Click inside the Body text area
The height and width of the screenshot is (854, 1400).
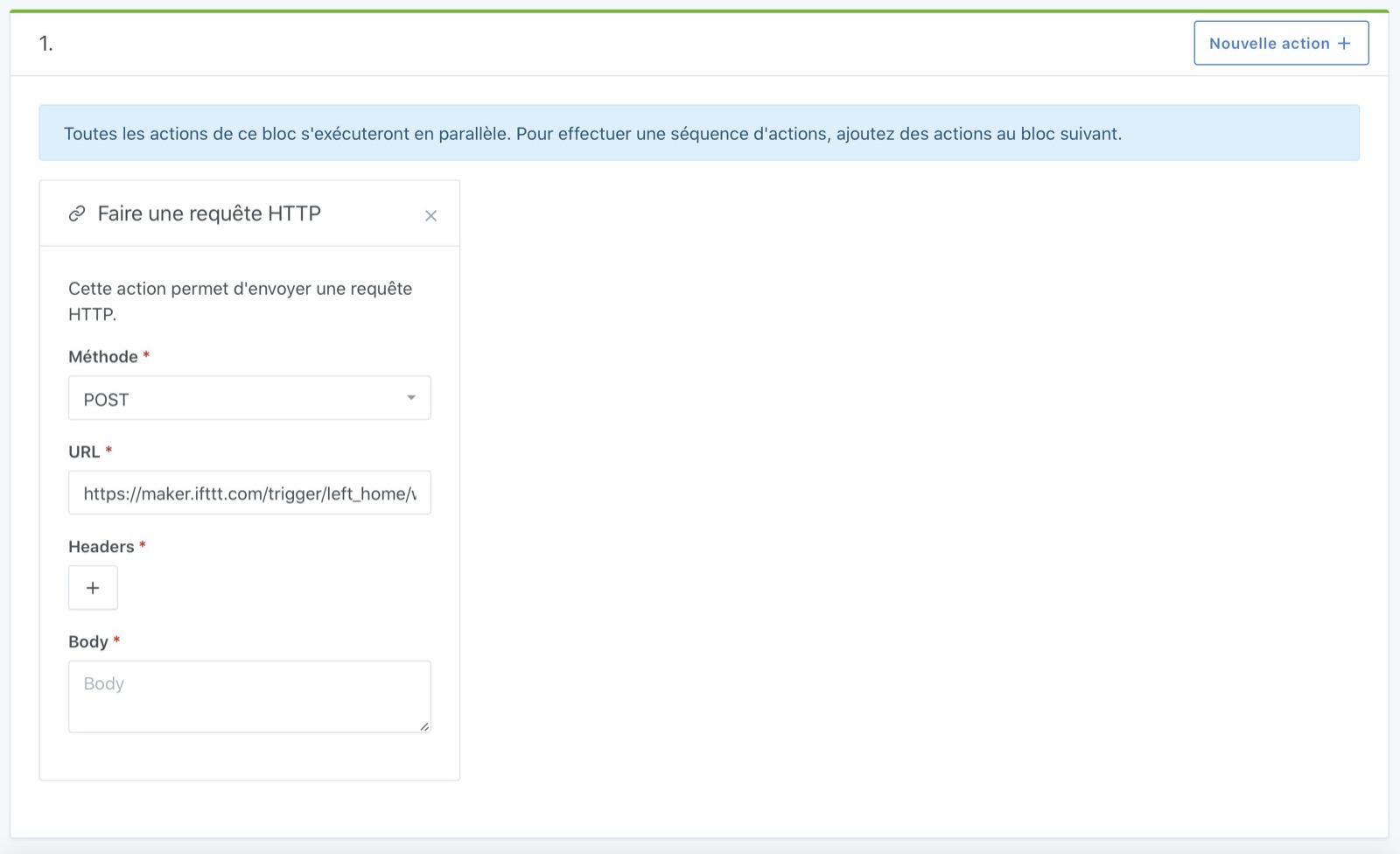coord(249,696)
